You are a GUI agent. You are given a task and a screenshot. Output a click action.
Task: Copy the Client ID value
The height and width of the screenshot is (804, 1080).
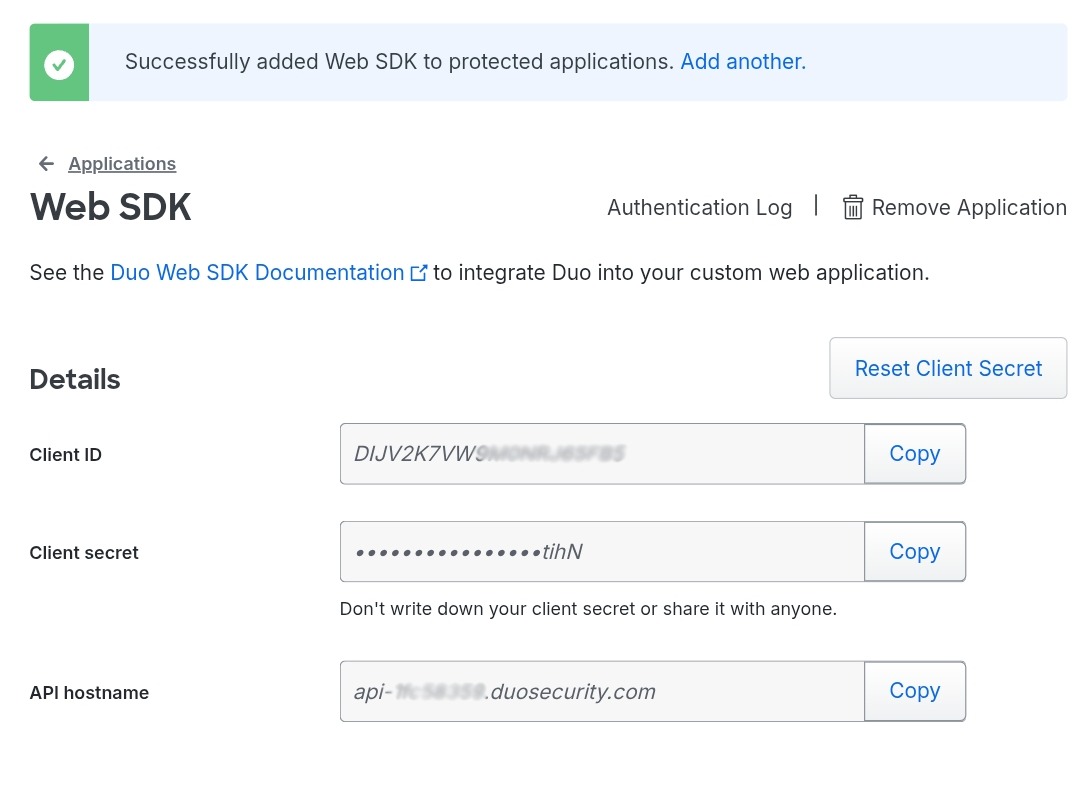[x=915, y=453]
